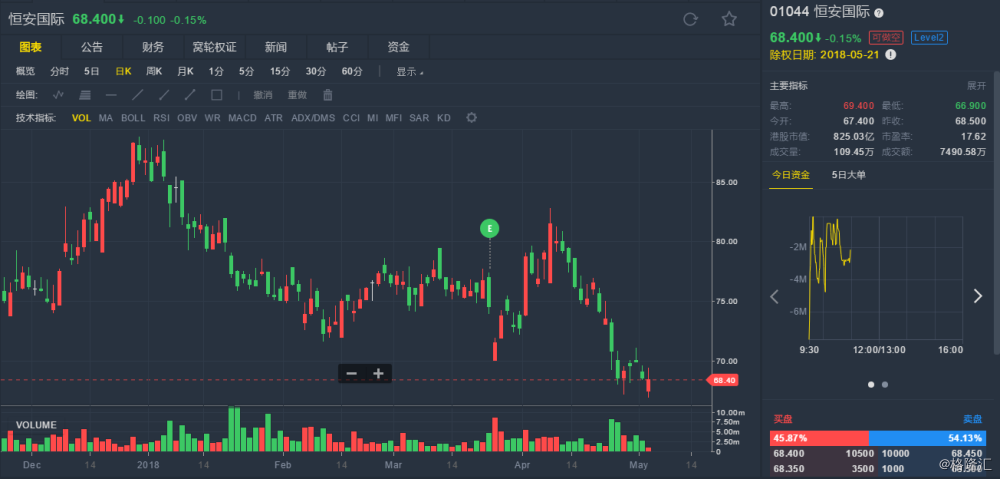Open the 公告 announcements tab
Image resolution: width=1000 pixels, height=479 pixels.
tap(92, 47)
